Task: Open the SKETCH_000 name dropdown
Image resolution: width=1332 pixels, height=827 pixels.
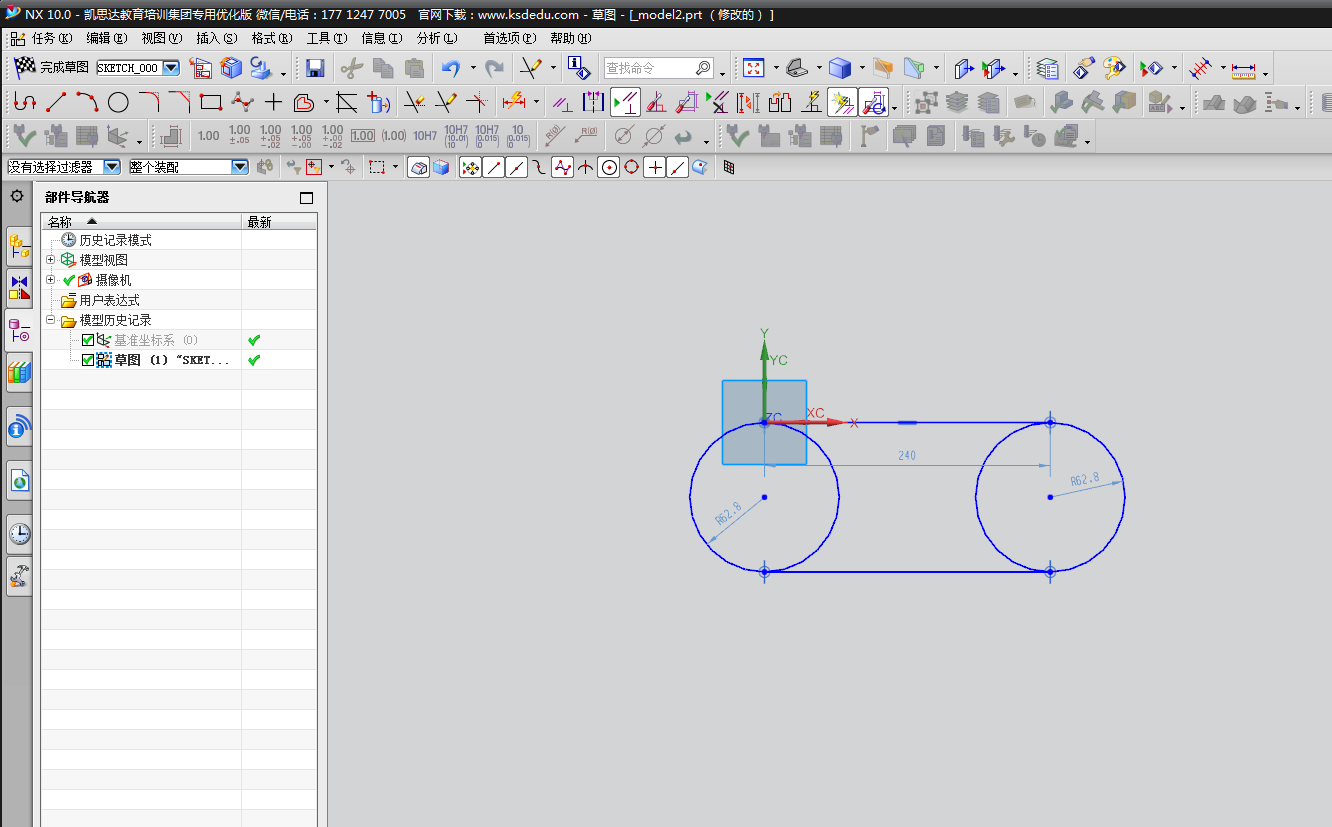Action: [171, 68]
